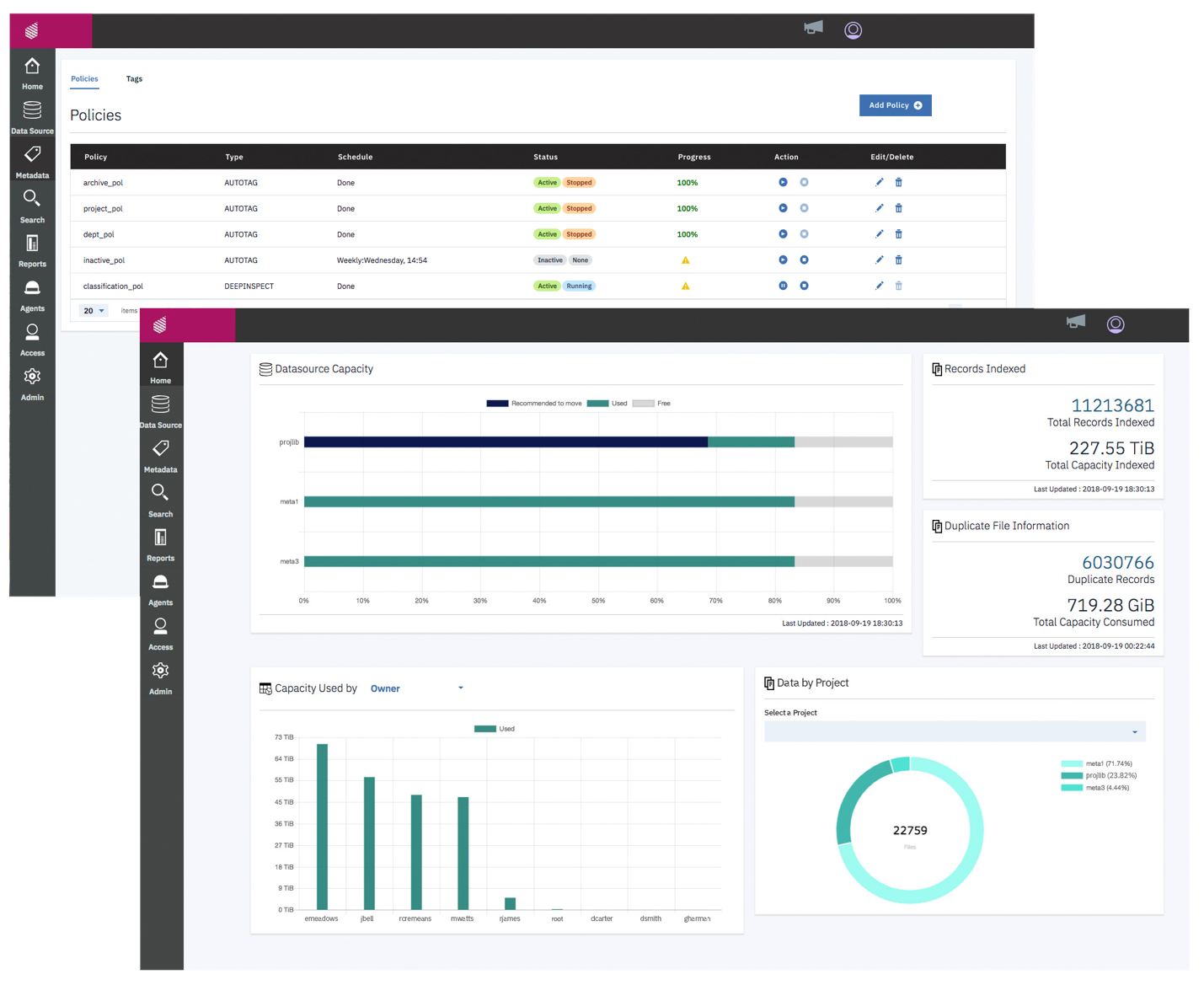Open Agents in the front sidebar
Screen dimensions: 1204x985
tap(160, 589)
